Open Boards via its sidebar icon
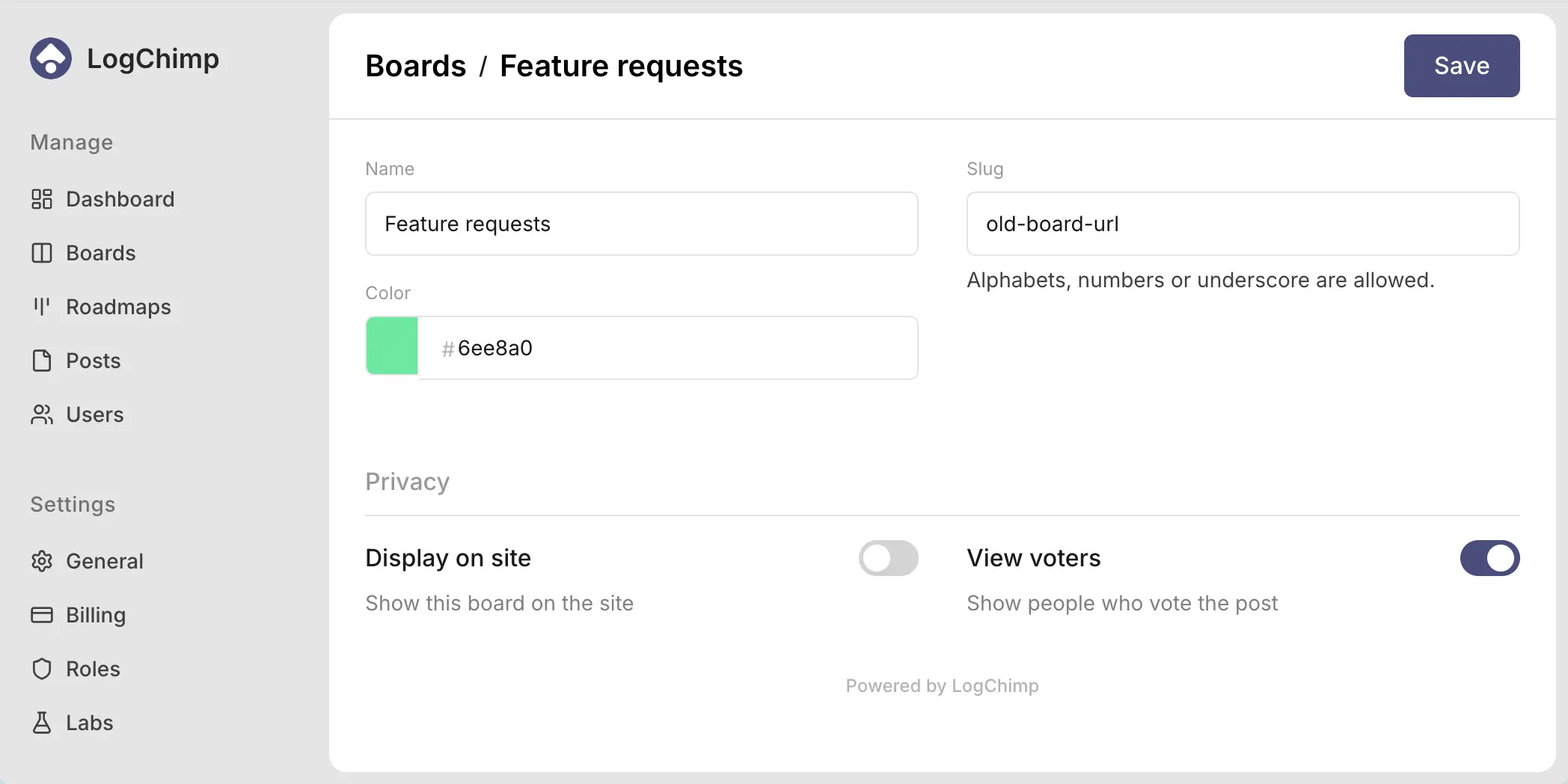This screenshot has height=784, width=1568. coord(42,253)
